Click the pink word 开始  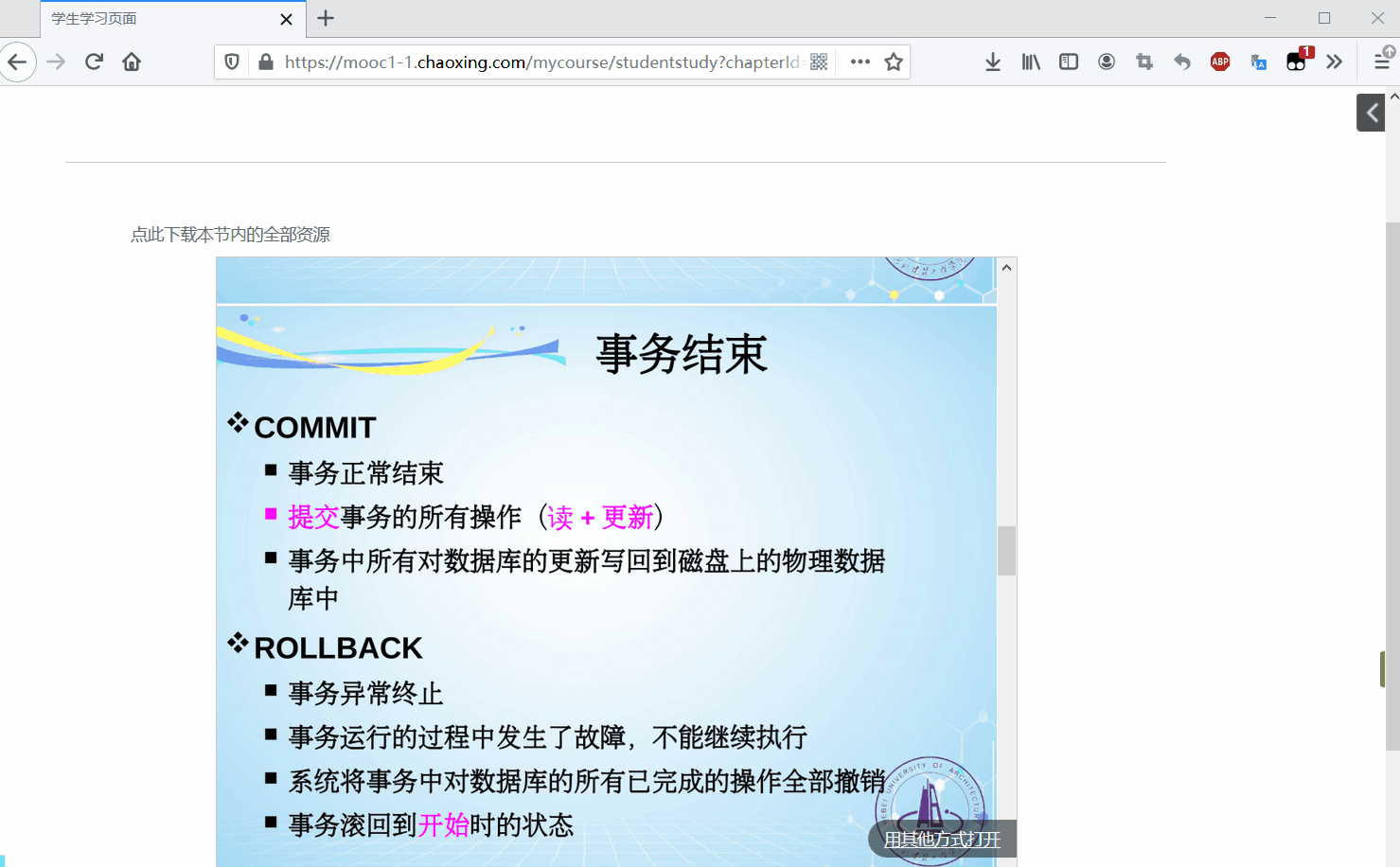(443, 825)
